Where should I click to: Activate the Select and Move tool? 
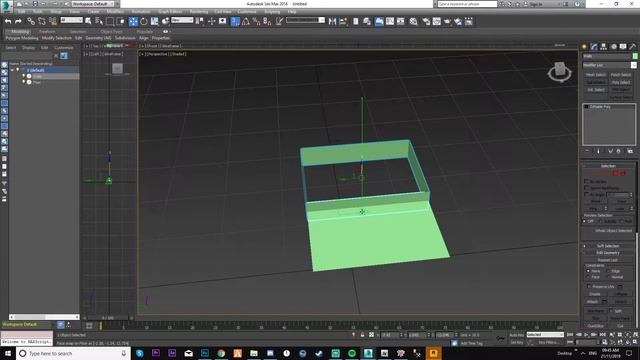pyautogui.click(x=133, y=21)
